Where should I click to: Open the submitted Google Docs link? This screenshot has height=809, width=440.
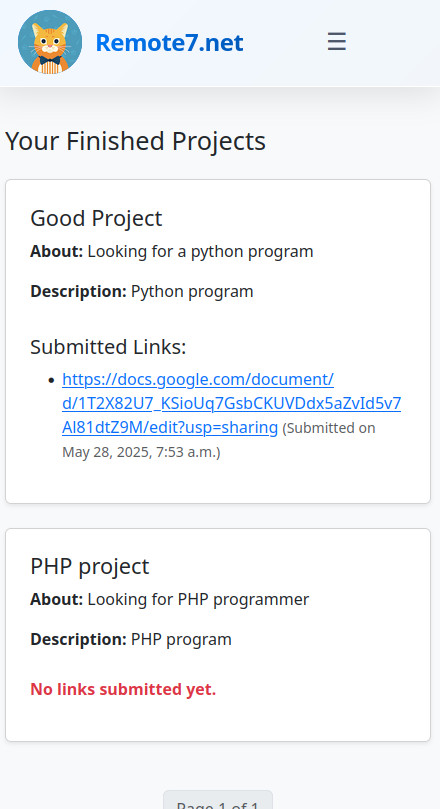(x=232, y=403)
